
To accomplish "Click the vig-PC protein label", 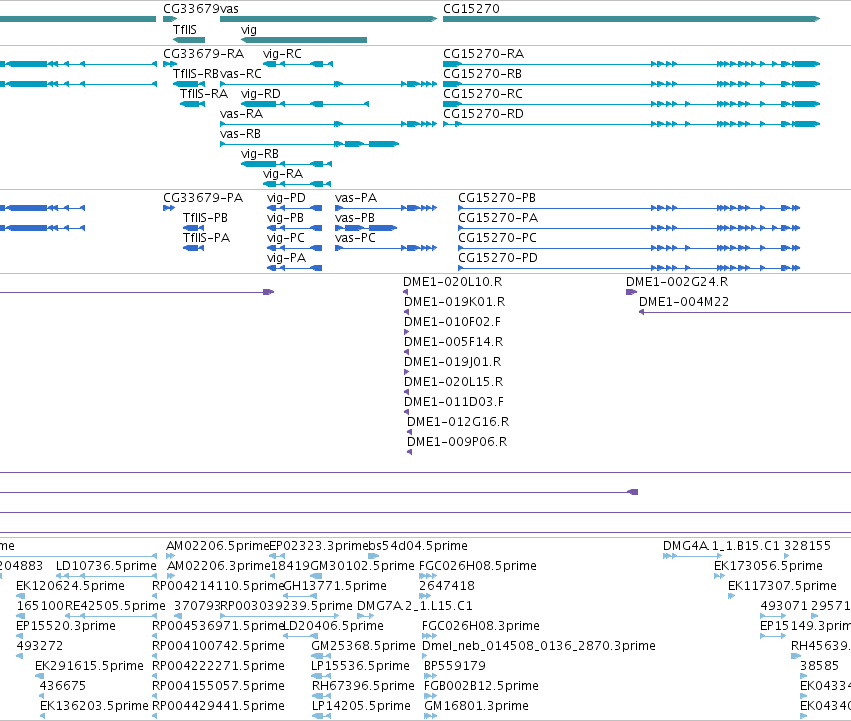I will pos(286,238).
